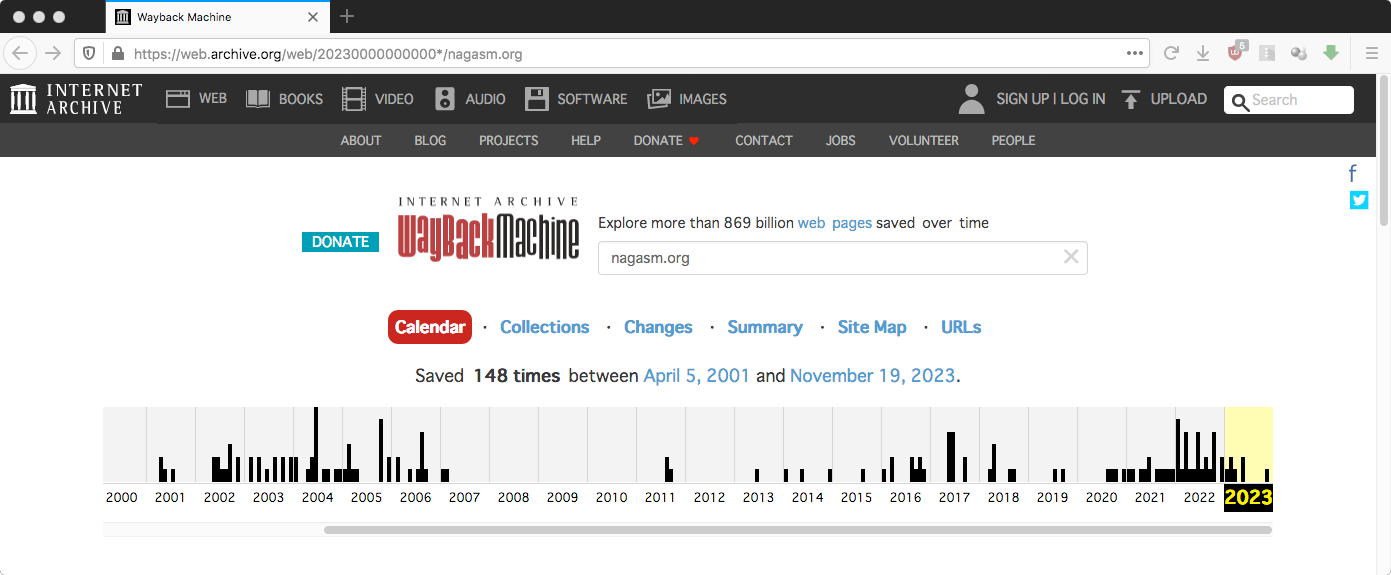Close the Wayback Machine tab
The width and height of the screenshot is (1391, 575).
[313, 17]
